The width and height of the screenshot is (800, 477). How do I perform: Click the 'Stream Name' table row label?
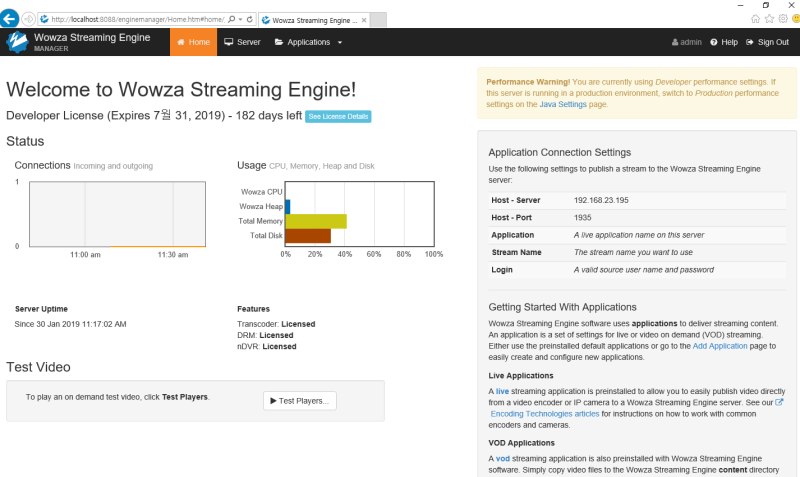[516, 252]
